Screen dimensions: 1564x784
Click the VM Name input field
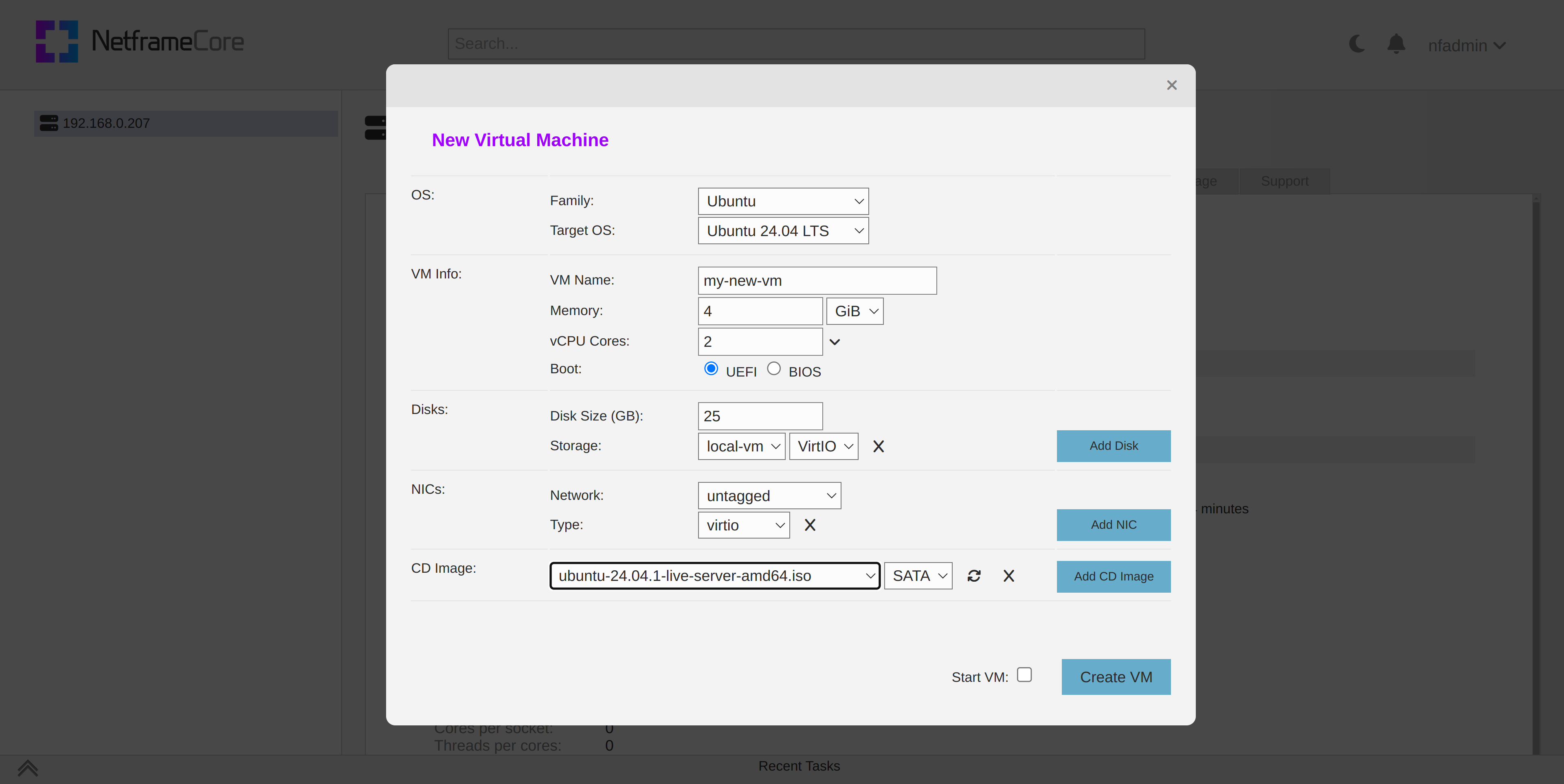click(817, 281)
